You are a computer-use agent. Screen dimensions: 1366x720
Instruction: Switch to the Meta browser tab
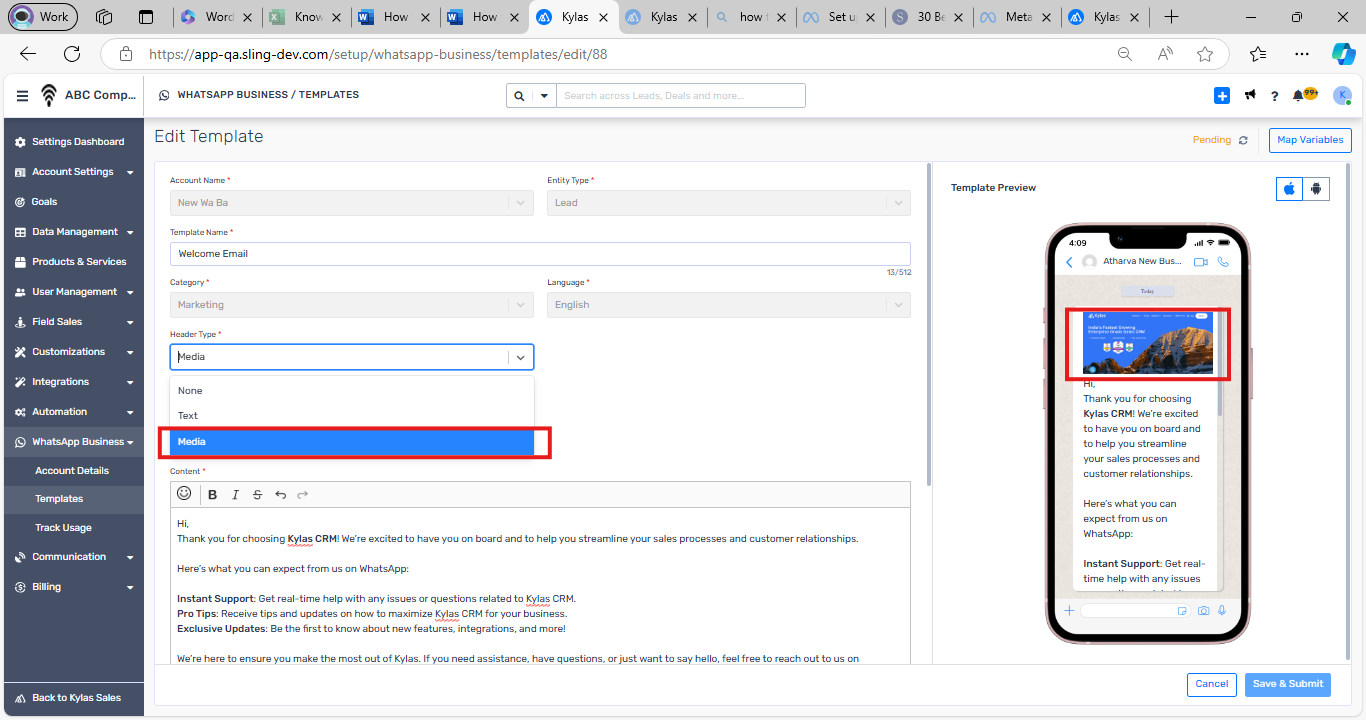(1017, 17)
